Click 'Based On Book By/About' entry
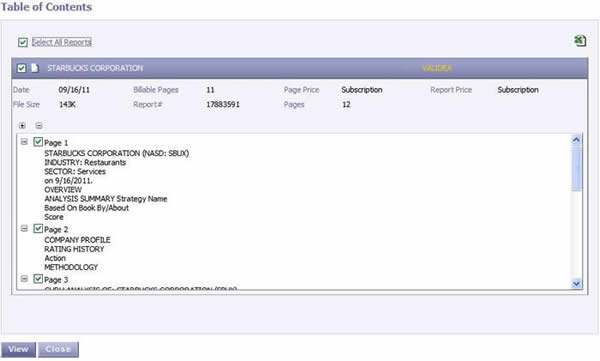This screenshot has width=600, height=361. point(86,208)
